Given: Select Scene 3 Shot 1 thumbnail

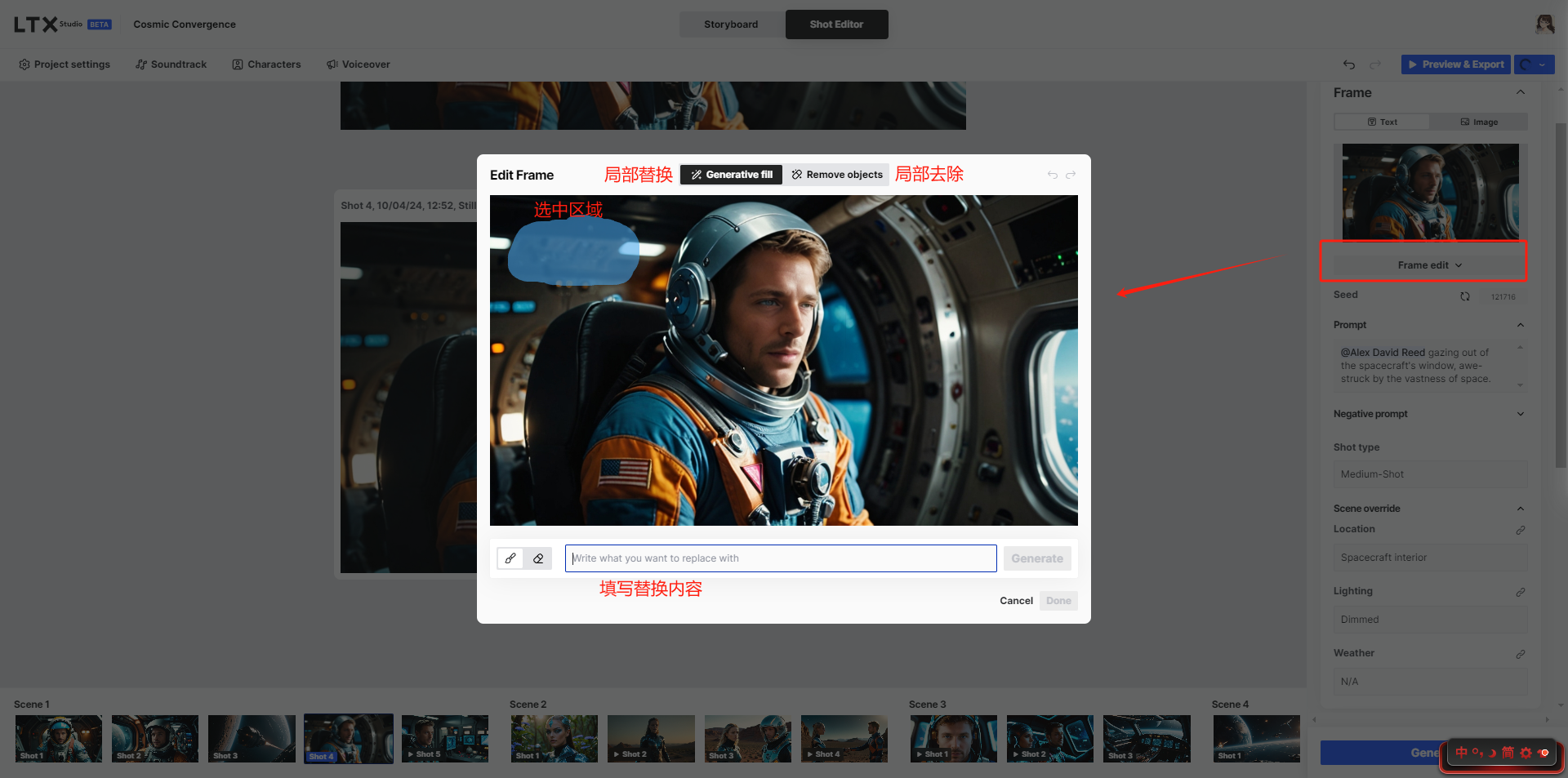Looking at the screenshot, I should (954, 739).
